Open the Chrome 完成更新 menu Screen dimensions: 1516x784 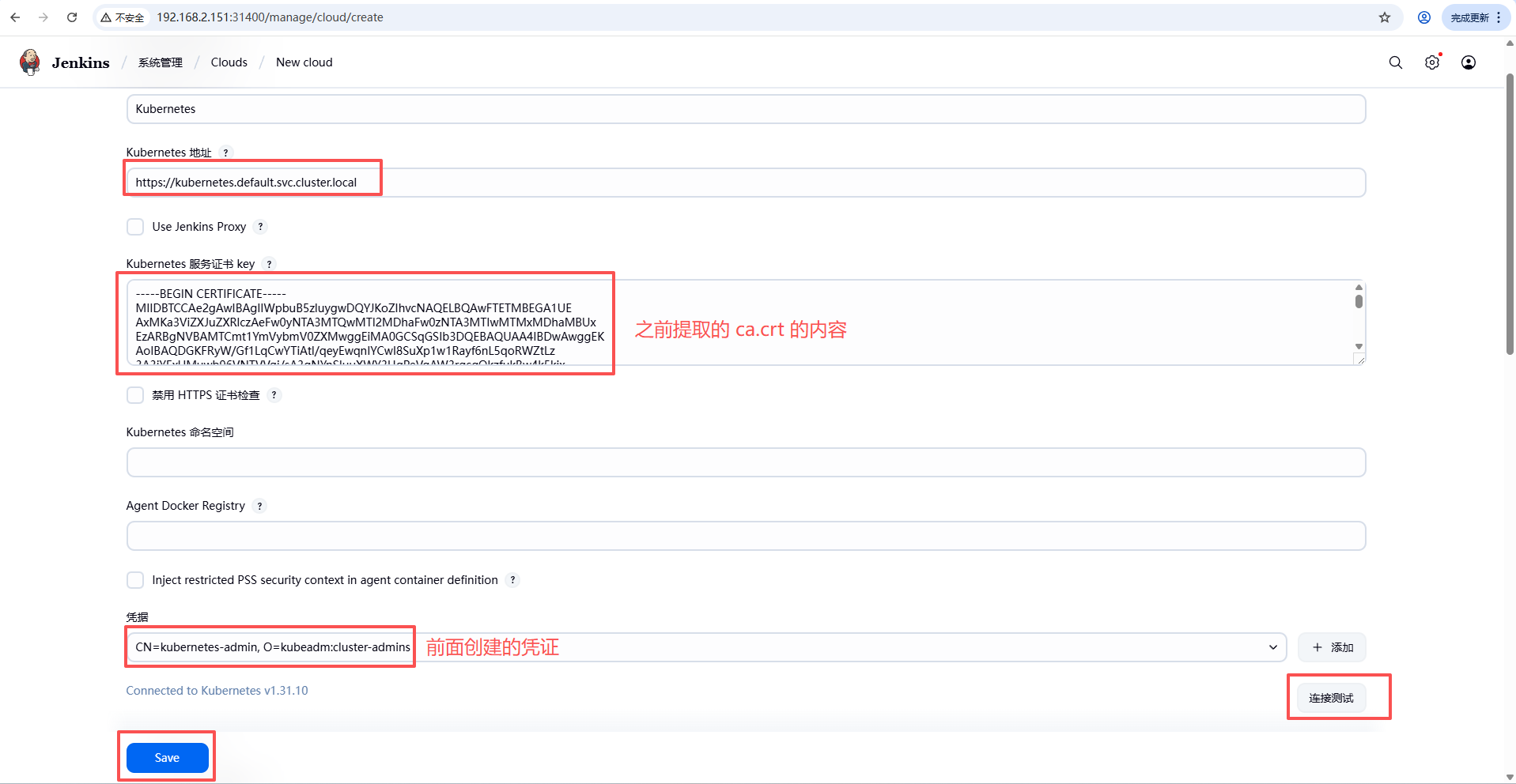[x=1476, y=17]
